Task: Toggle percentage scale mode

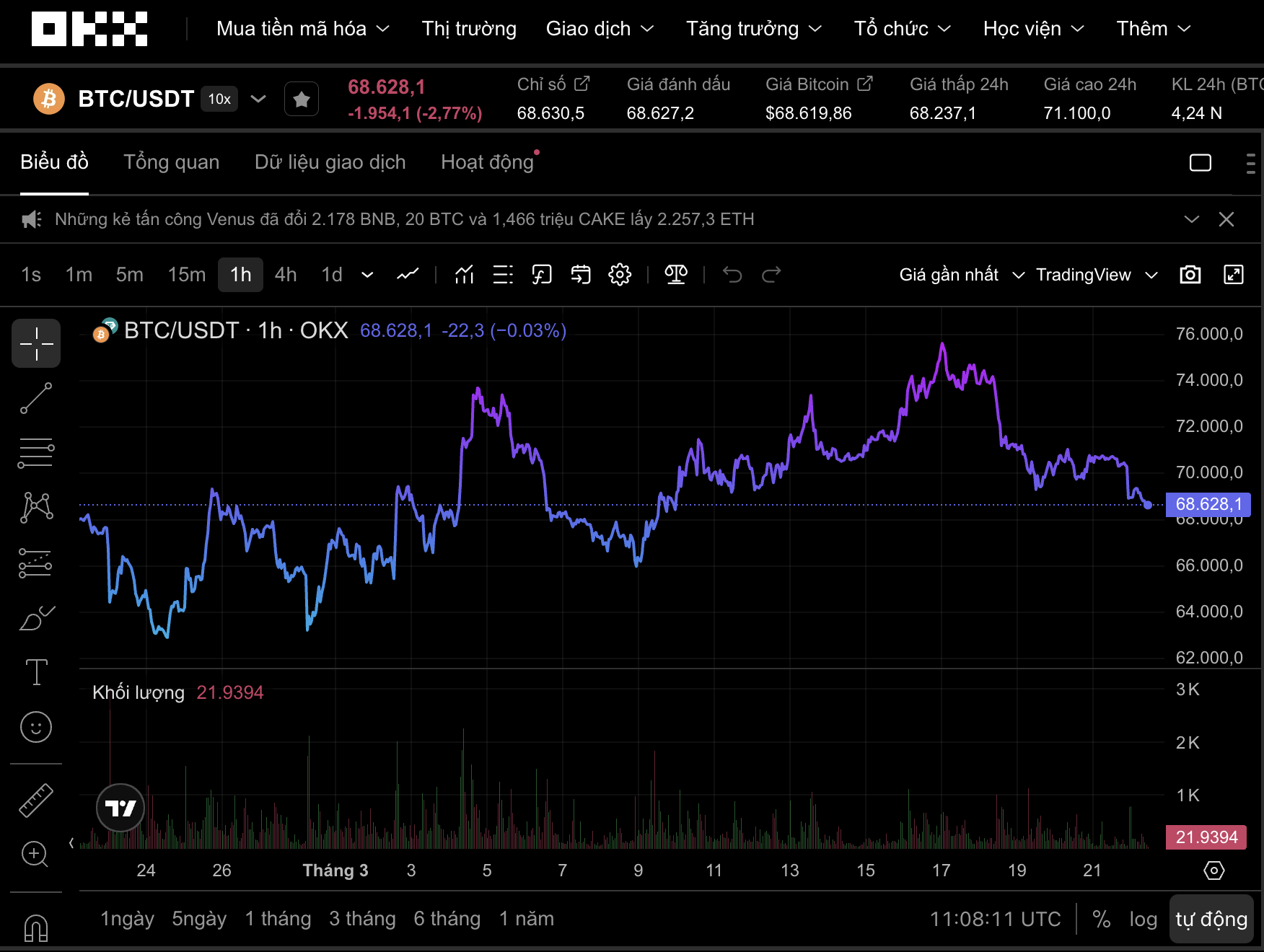Action: pyautogui.click(x=1101, y=919)
